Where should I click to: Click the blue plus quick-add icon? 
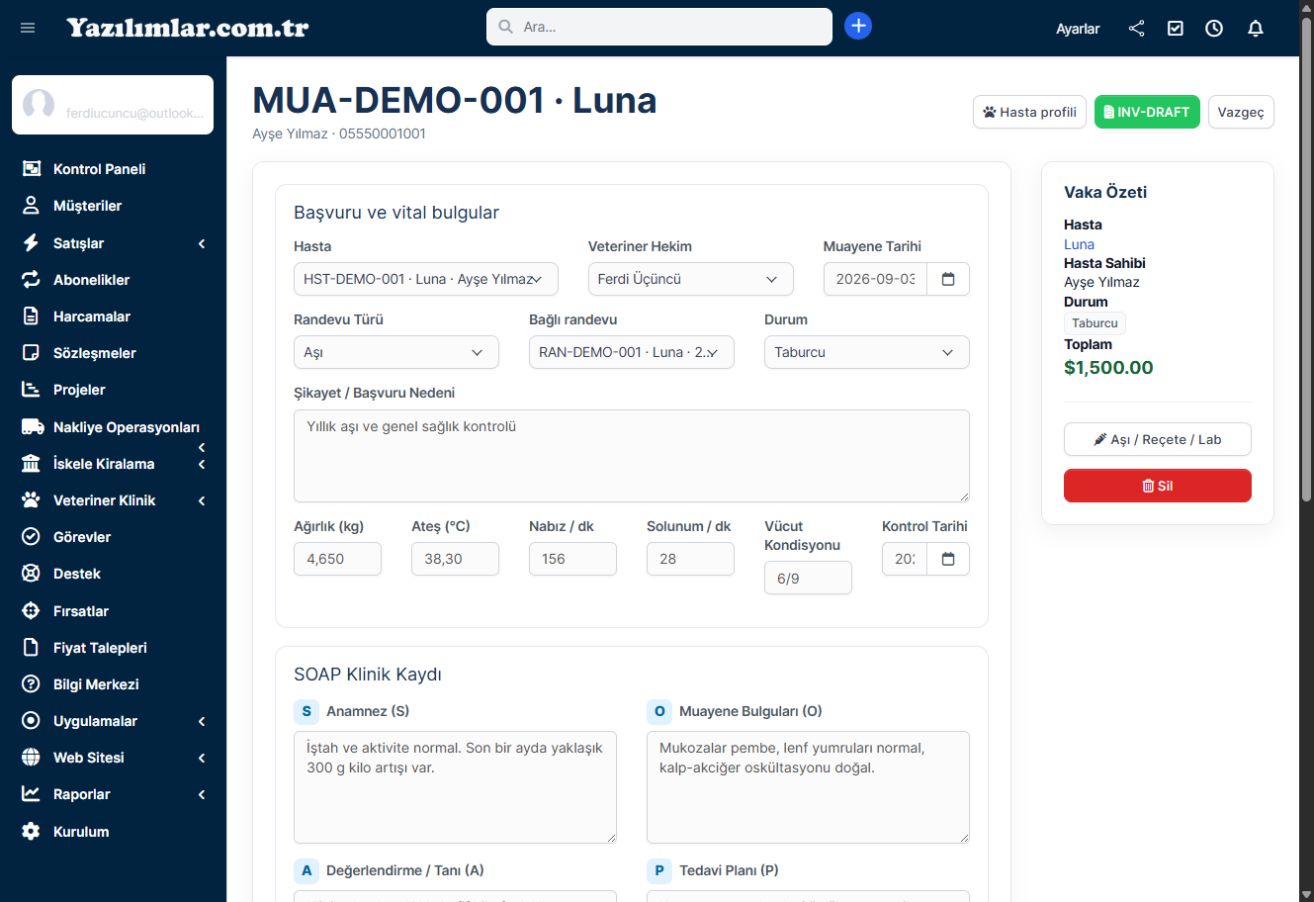coord(858,26)
